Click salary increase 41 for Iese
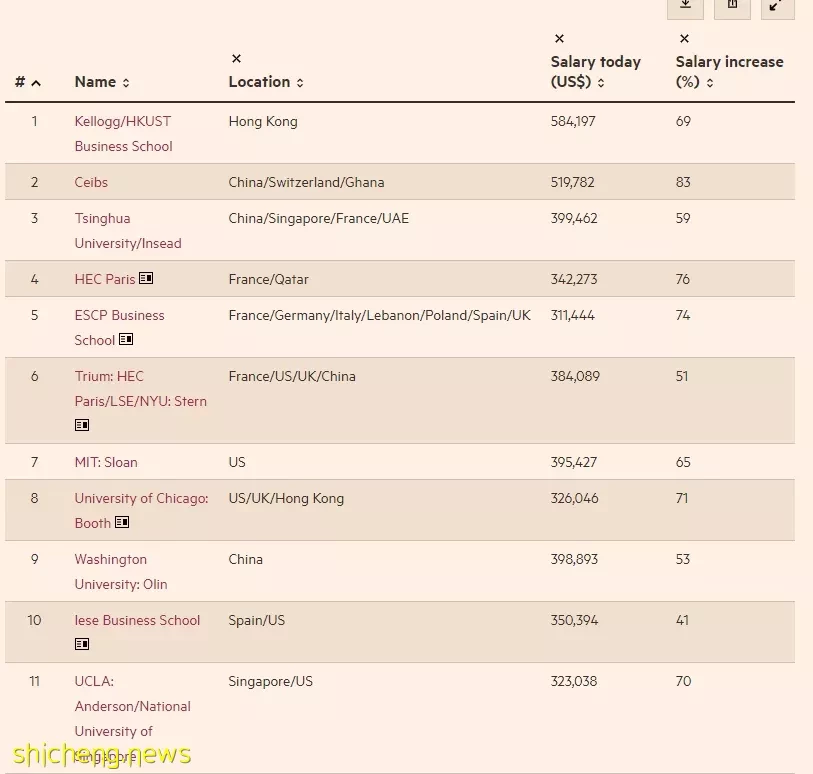This screenshot has height=774, width=813. tap(682, 621)
